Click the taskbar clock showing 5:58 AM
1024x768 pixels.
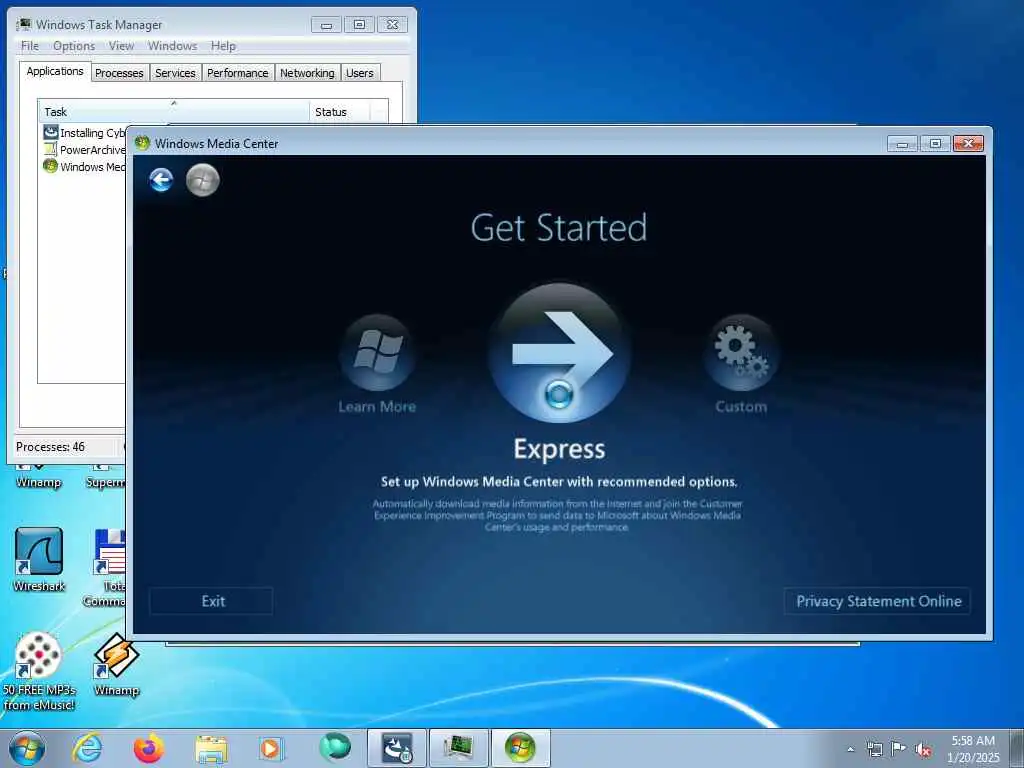973,748
